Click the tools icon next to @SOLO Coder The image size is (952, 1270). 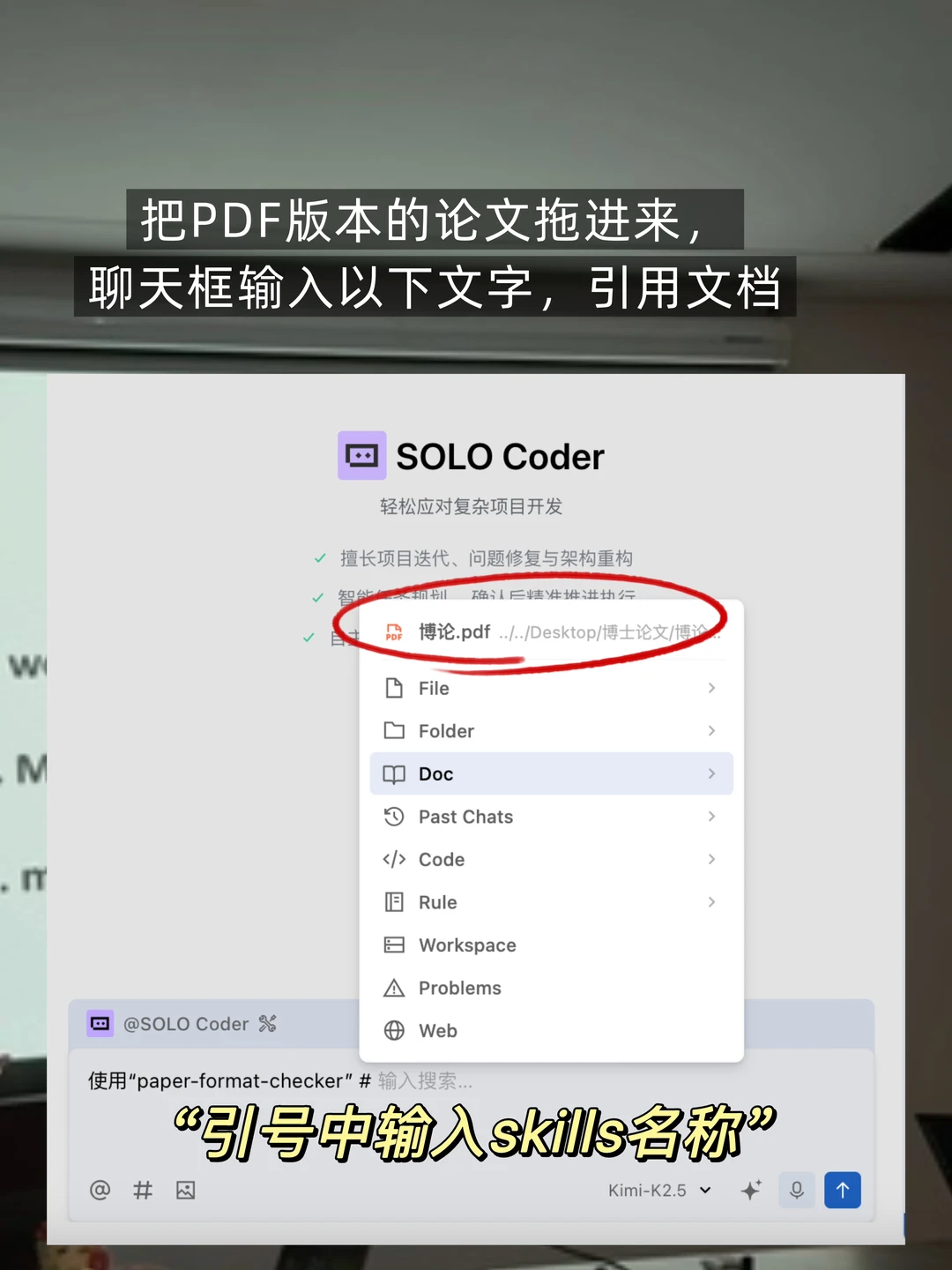click(268, 1023)
